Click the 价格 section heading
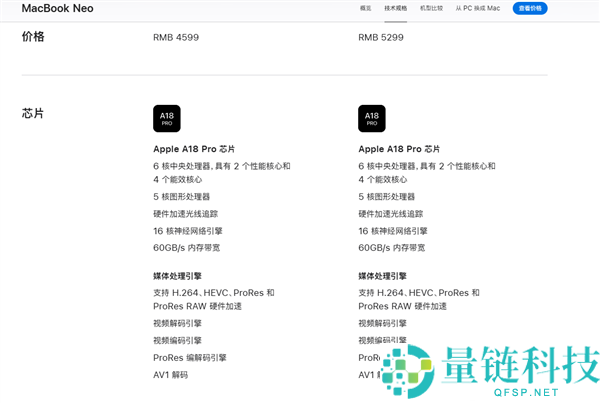Screen dimensions: 600x403 (33, 37)
